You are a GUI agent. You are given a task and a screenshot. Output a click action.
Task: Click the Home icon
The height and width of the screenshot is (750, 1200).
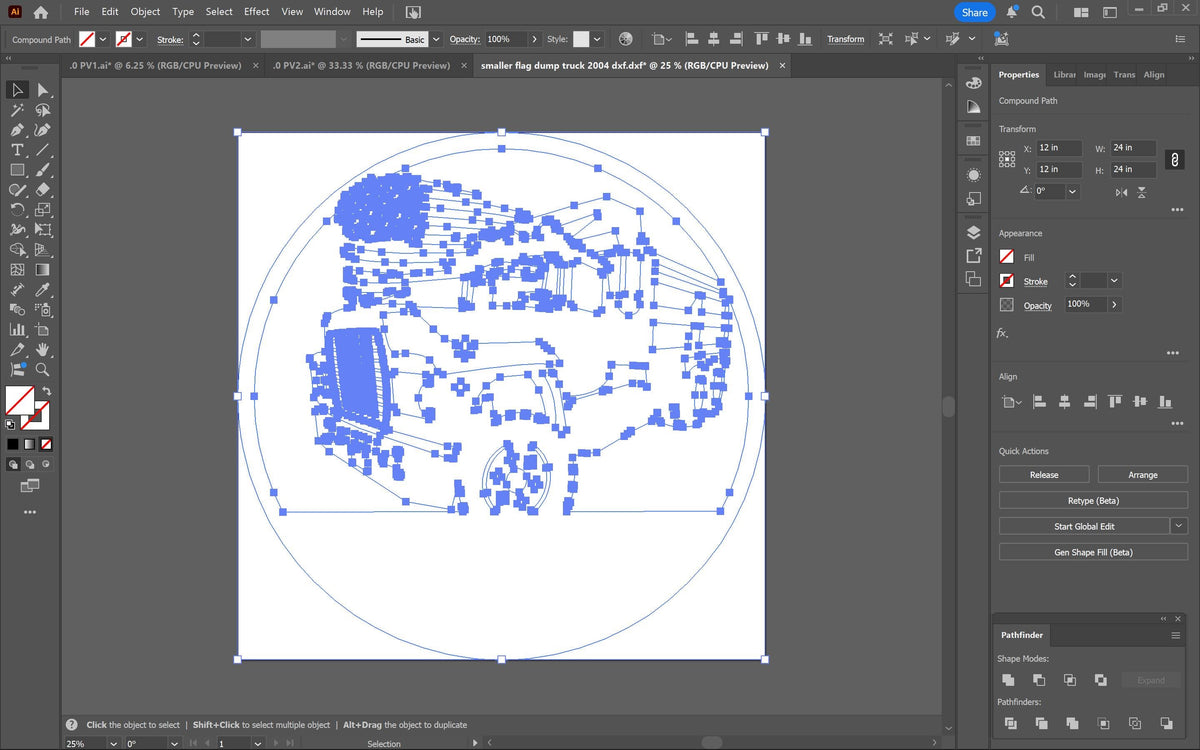(x=40, y=12)
